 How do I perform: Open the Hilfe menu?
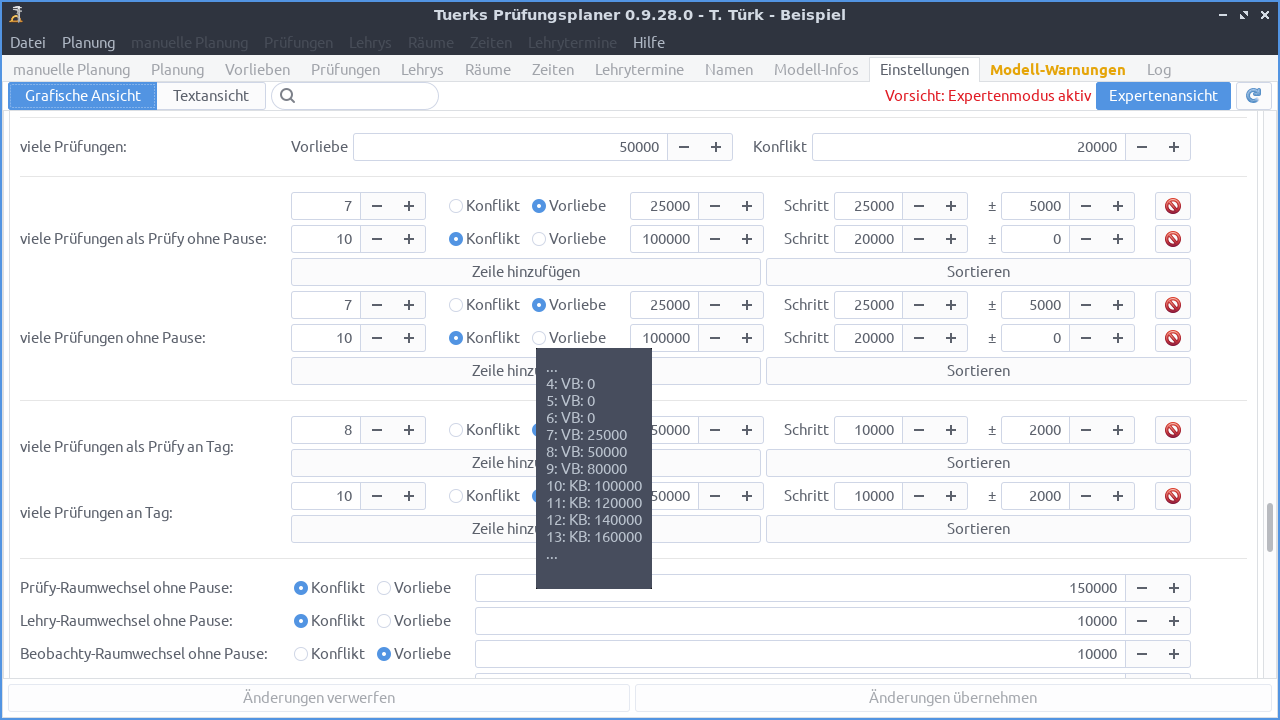click(648, 42)
